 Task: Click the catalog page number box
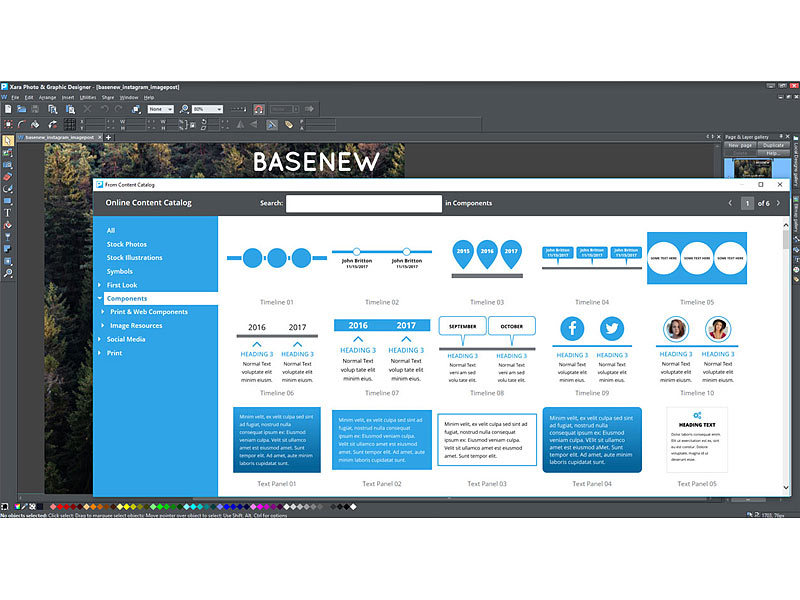point(747,203)
